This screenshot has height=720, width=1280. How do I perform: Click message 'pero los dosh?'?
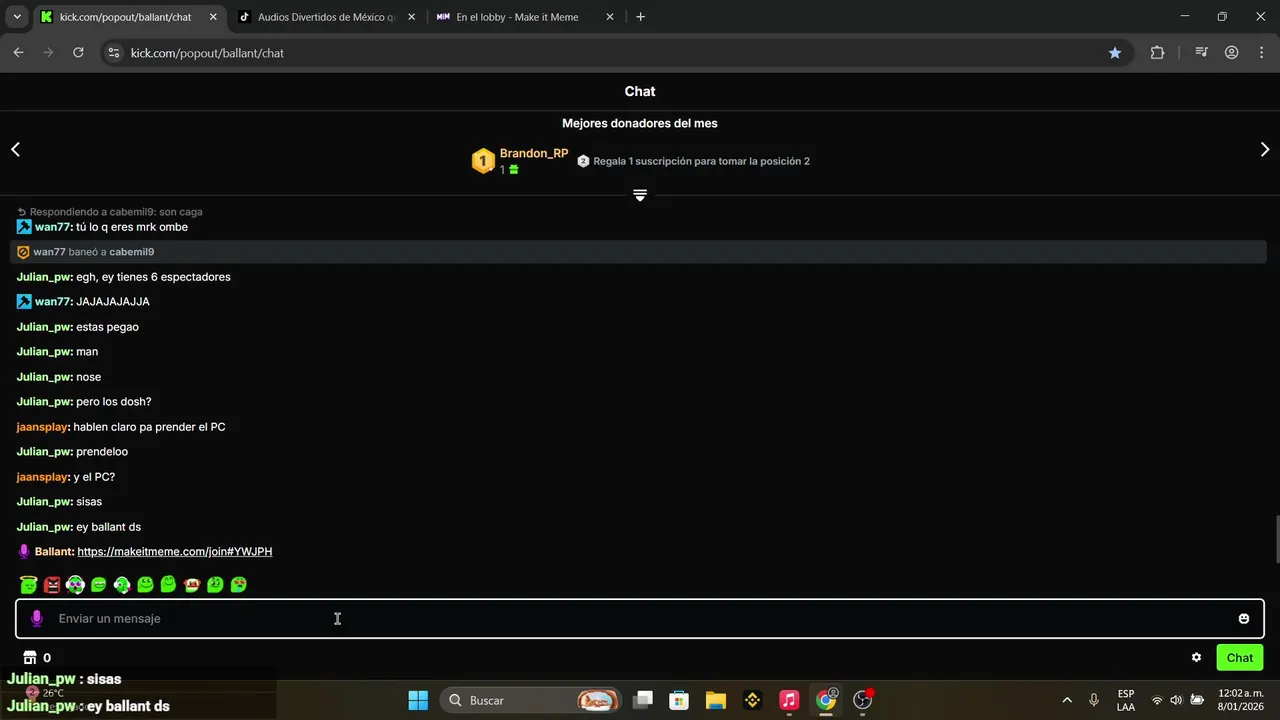click(x=114, y=402)
